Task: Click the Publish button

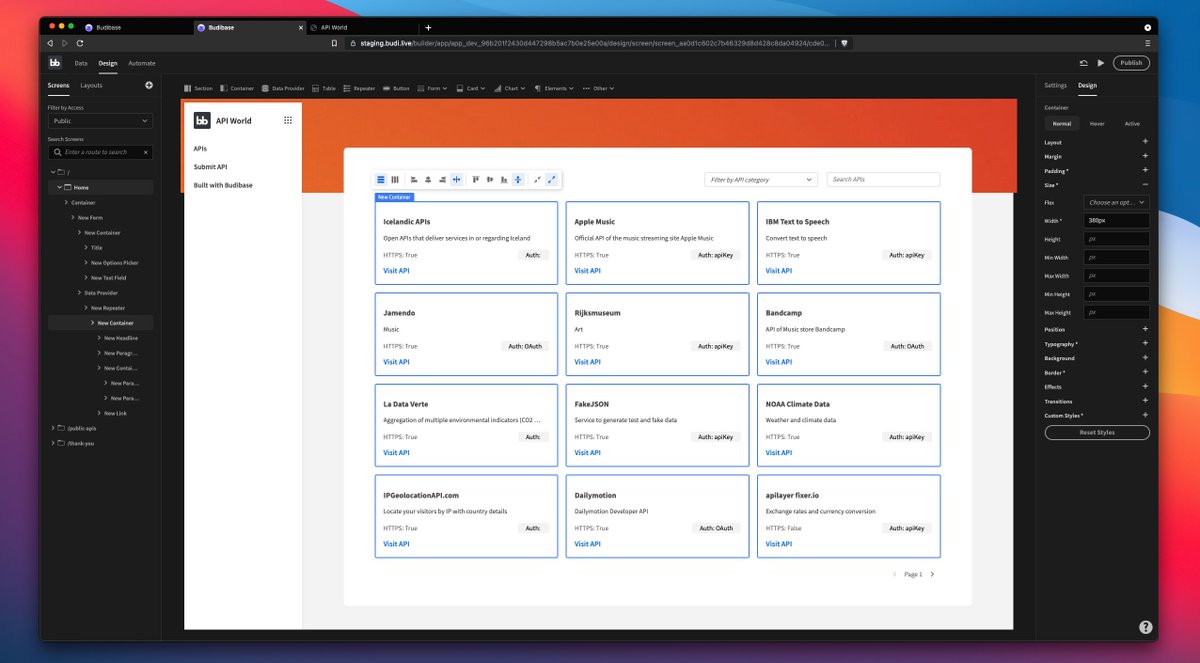Action: tap(1131, 63)
